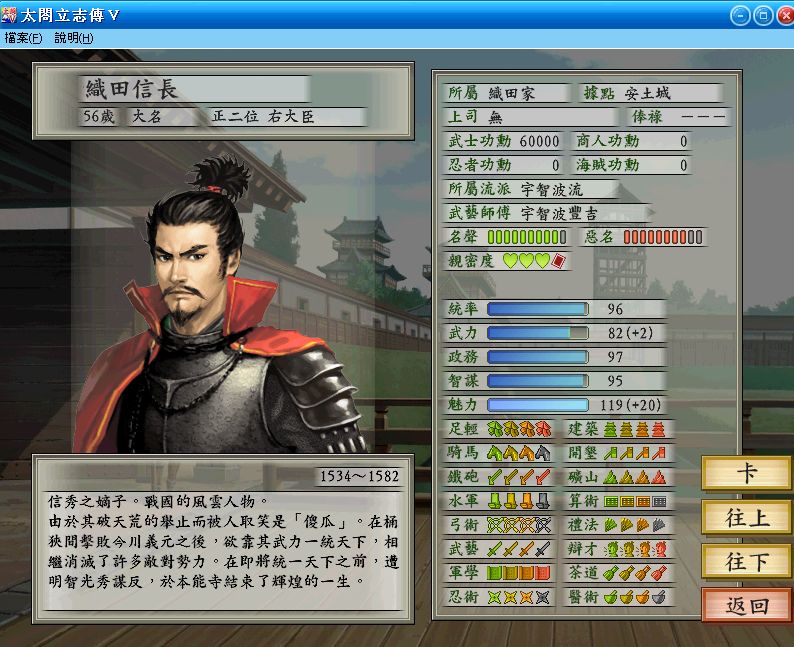Click the 騎馬 horse skill icons
This screenshot has width=794, height=647.
[x=519, y=453]
